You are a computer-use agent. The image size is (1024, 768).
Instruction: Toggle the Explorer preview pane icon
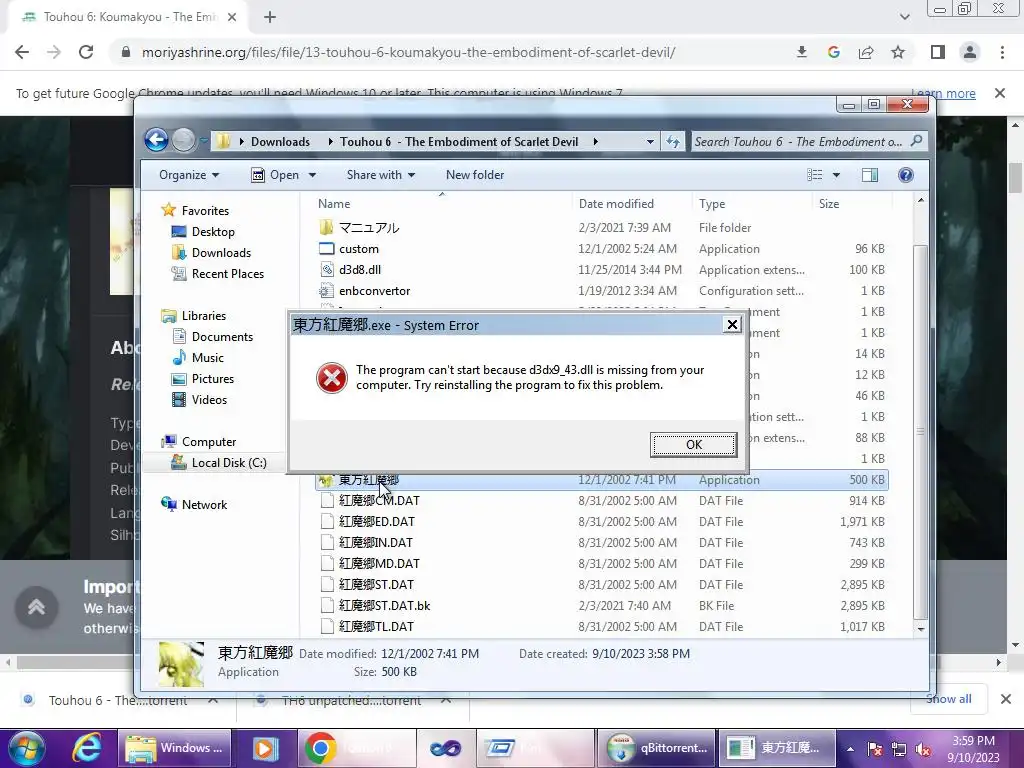click(x=869, y=175)
